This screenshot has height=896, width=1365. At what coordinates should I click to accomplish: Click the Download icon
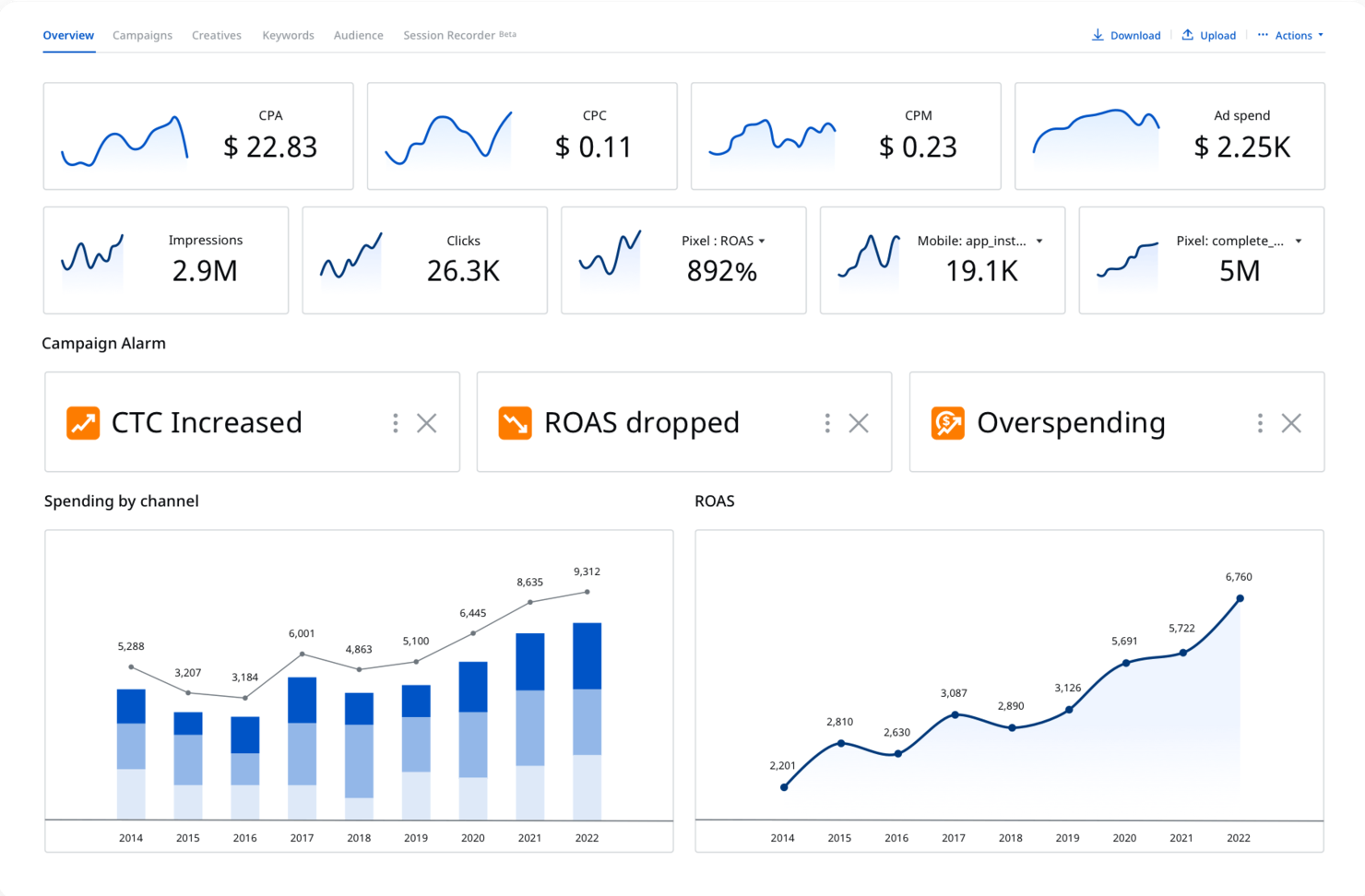pyautogui.click(x=1097, y=34)
